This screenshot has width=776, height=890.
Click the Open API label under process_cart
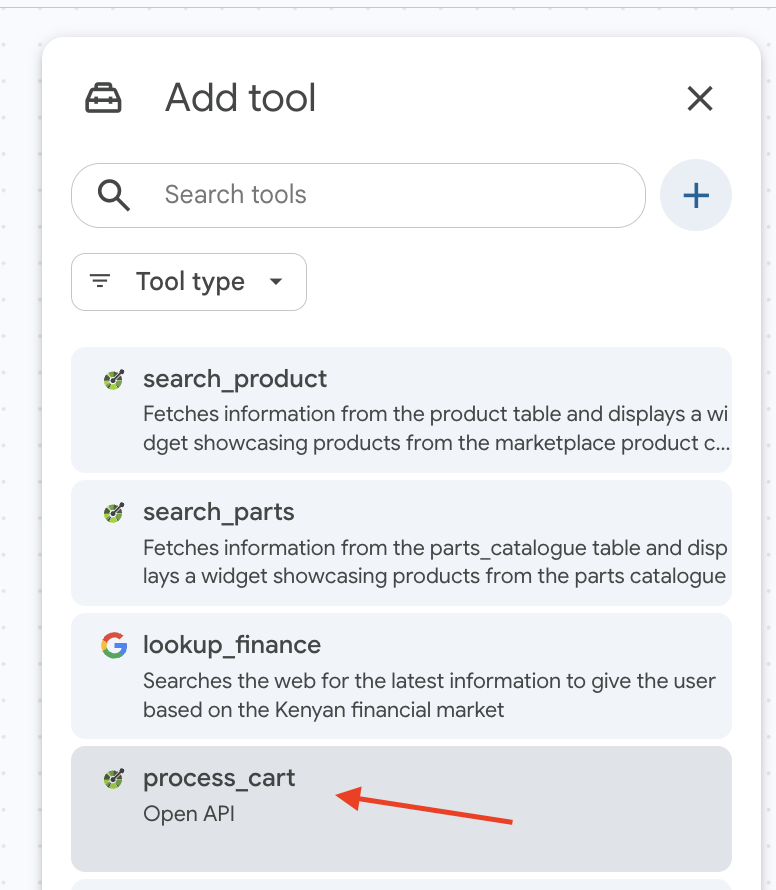(x=189, y=814)
